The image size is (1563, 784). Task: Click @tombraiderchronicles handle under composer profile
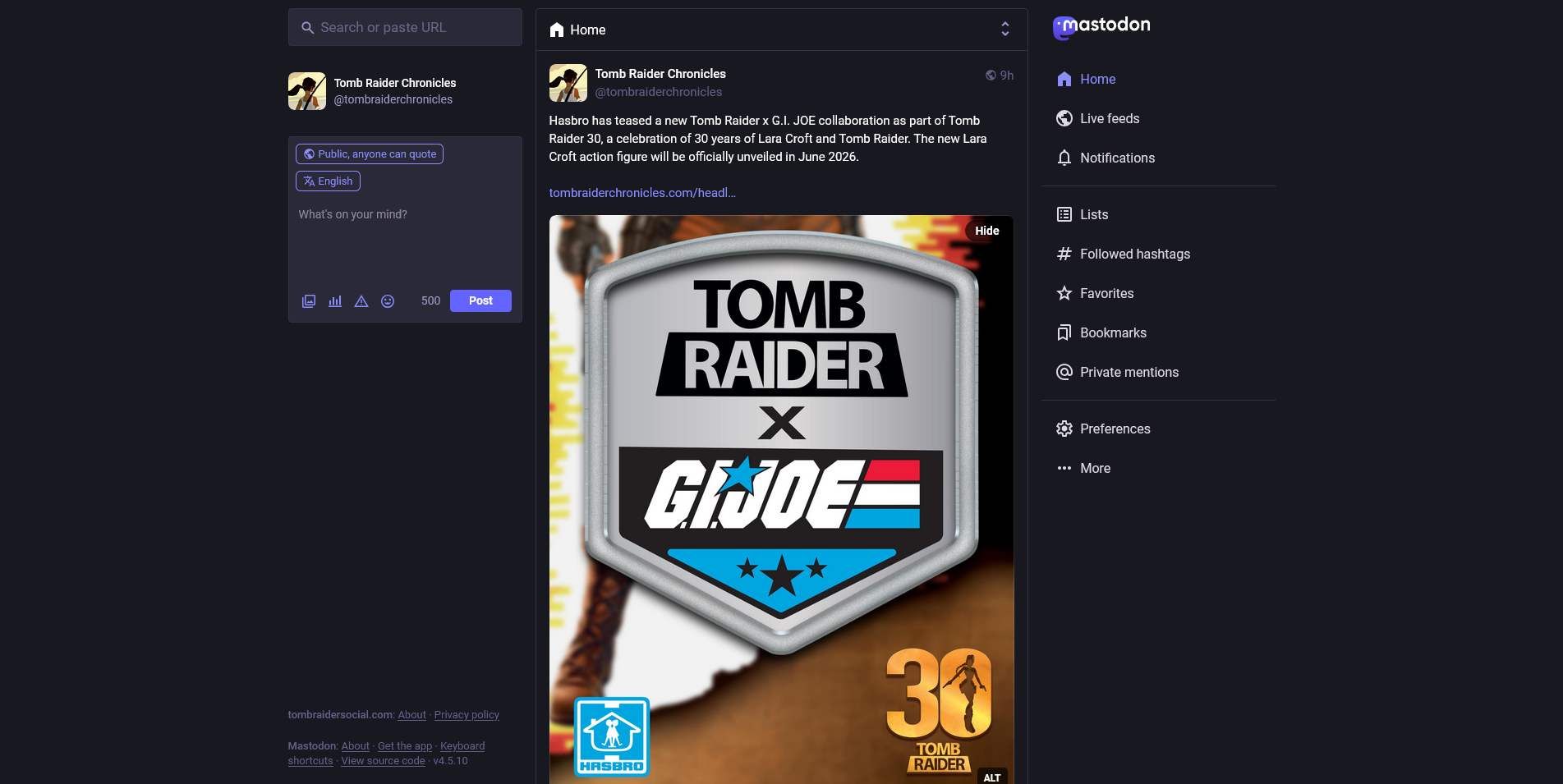(x=393, y=99)
